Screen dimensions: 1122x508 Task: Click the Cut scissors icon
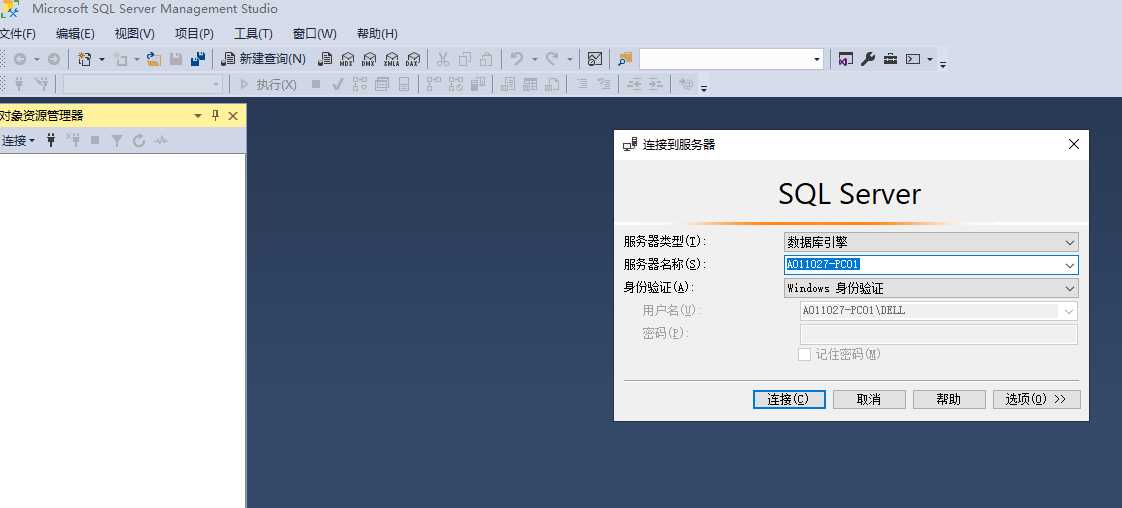click(443, 59)
